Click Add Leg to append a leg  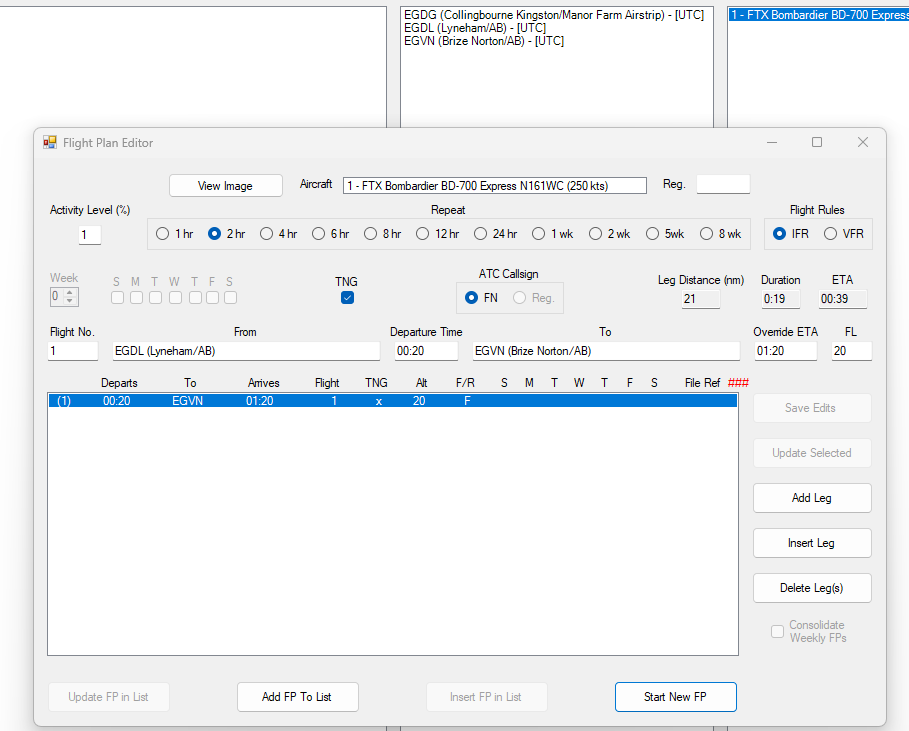point(811,498)
